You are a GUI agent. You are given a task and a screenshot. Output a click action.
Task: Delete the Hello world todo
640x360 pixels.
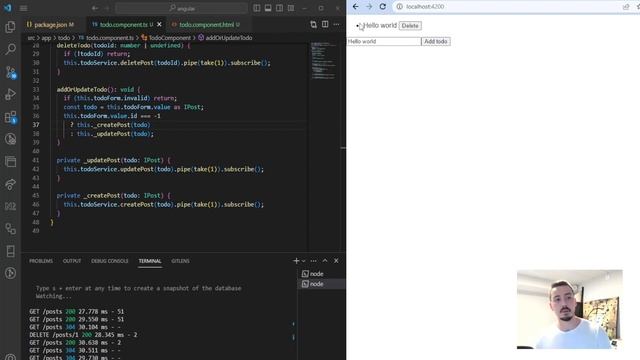410,26
